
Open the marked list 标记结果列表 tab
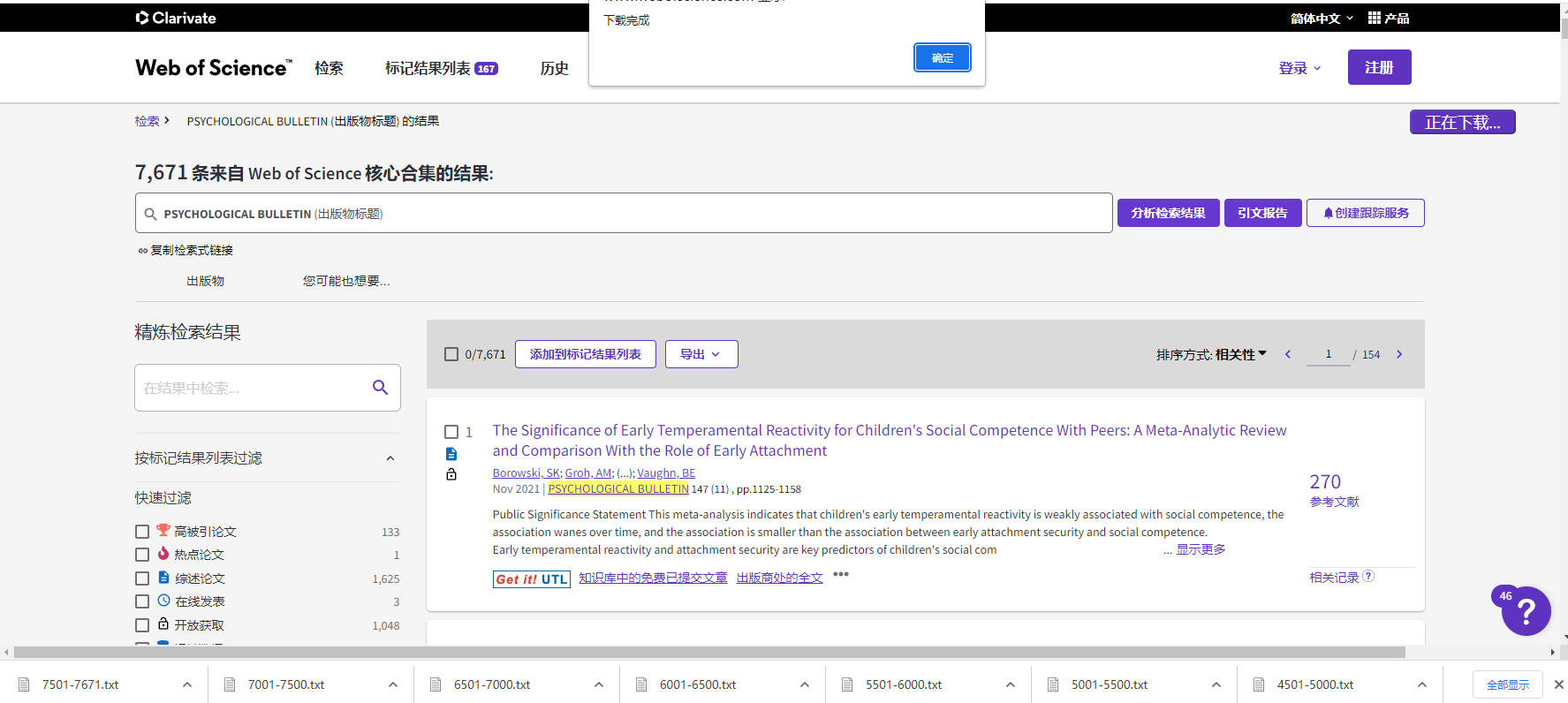441,68
